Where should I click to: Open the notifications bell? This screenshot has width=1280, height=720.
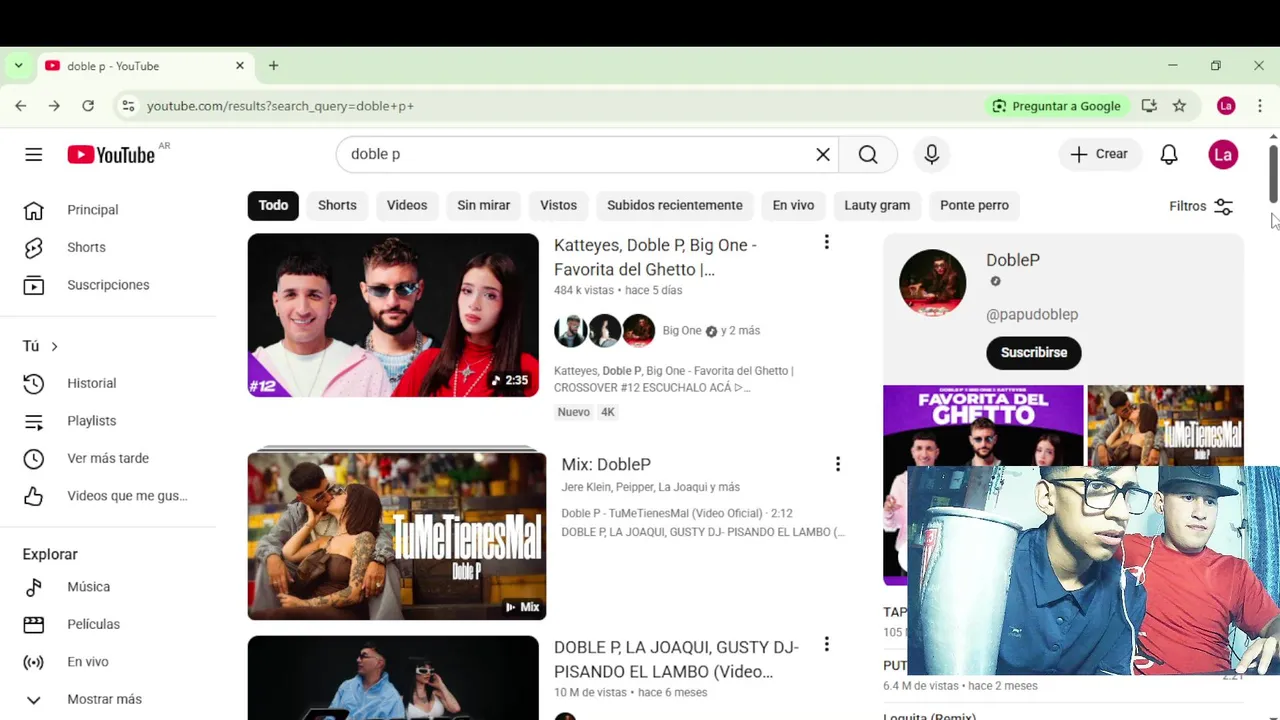coord(1169,154)
